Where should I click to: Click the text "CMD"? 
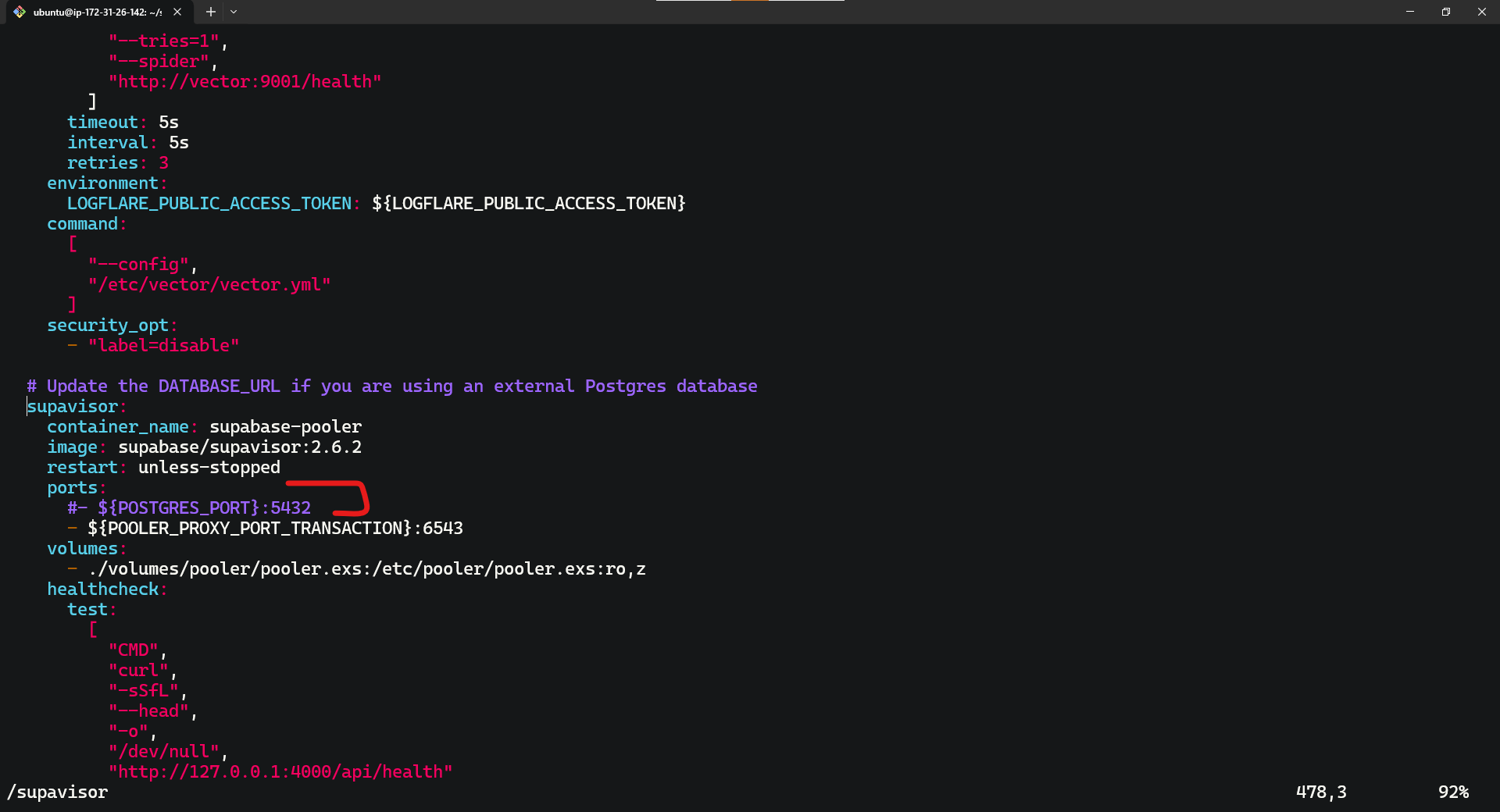tap(134, 650)
